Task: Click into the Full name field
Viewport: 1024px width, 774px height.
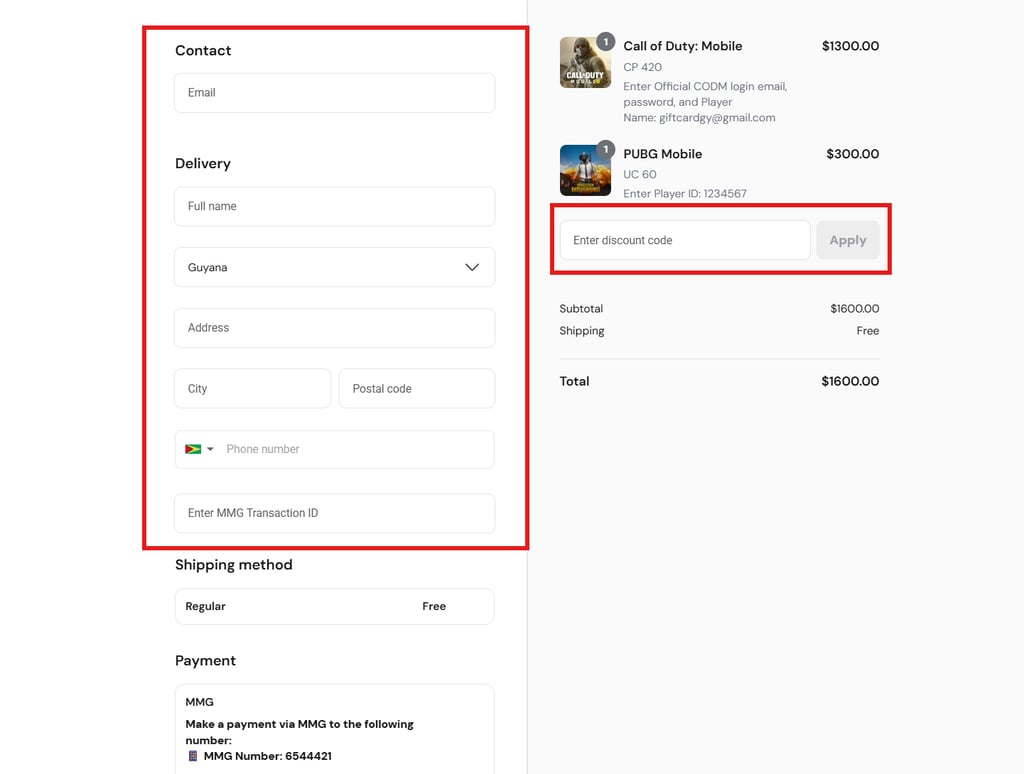Action: [334, 207]
